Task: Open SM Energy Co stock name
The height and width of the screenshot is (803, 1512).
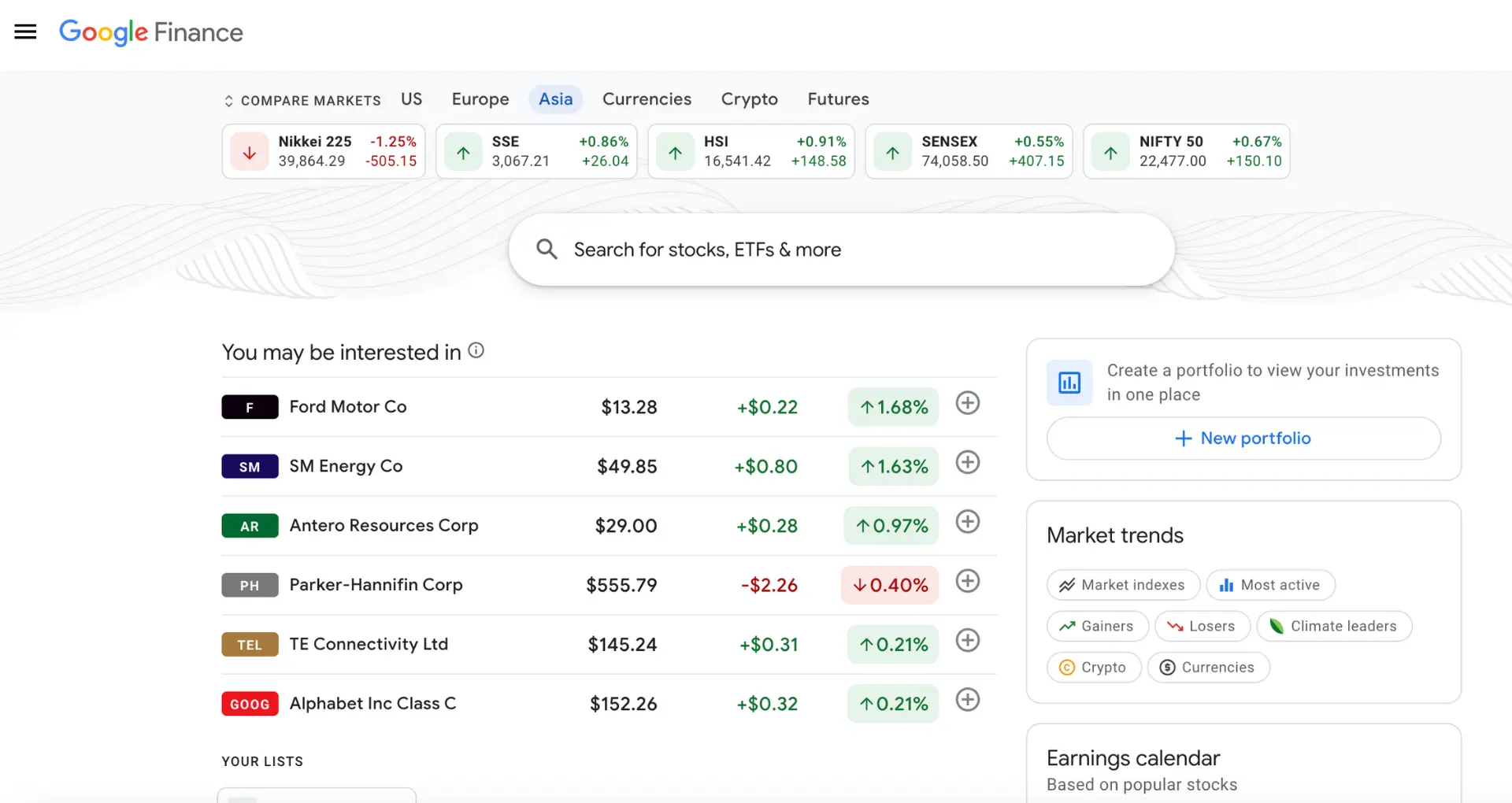Action: [x=346, y=466]
